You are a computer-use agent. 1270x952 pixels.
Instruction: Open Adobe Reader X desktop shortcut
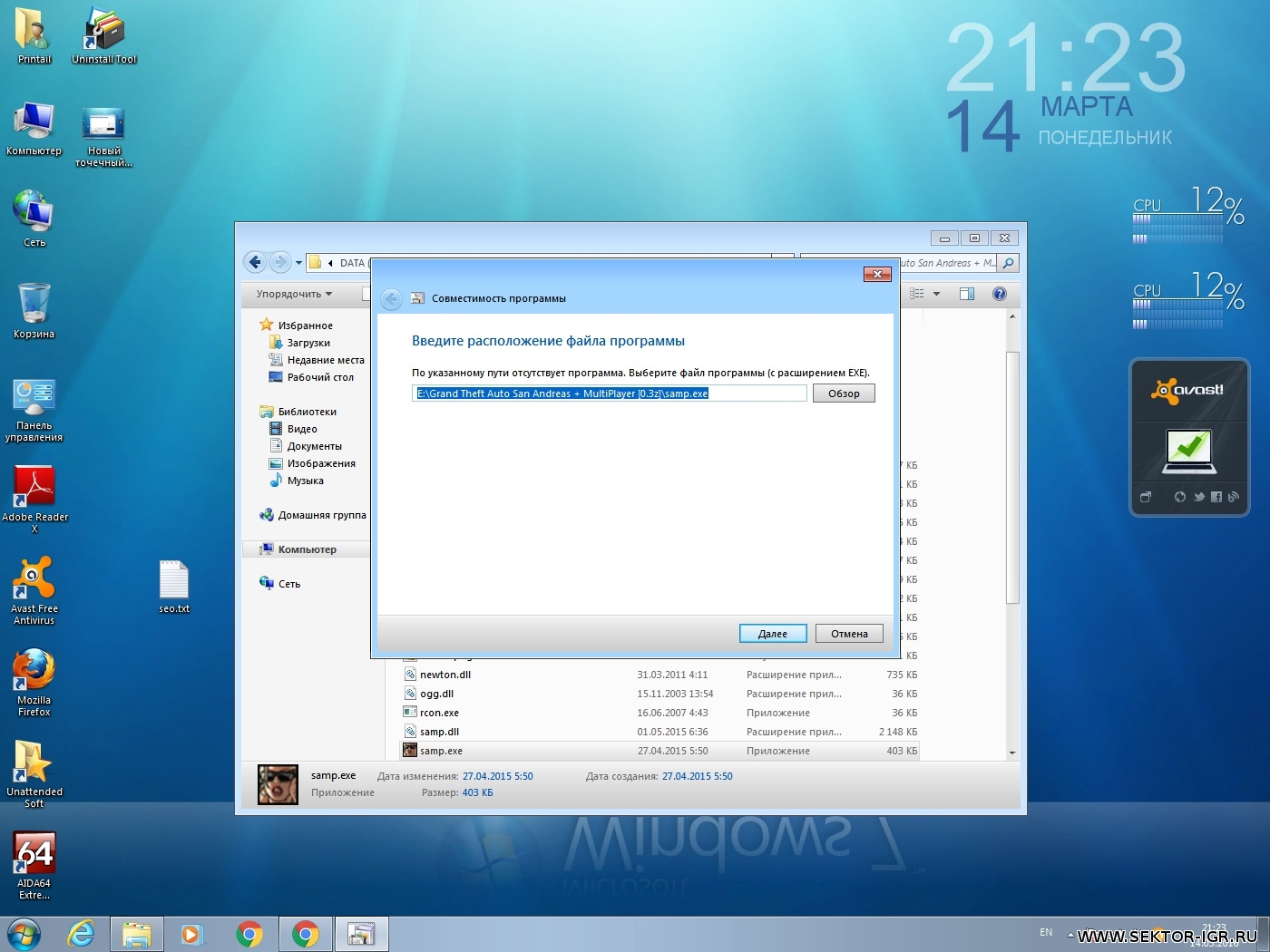coord(34,496)
